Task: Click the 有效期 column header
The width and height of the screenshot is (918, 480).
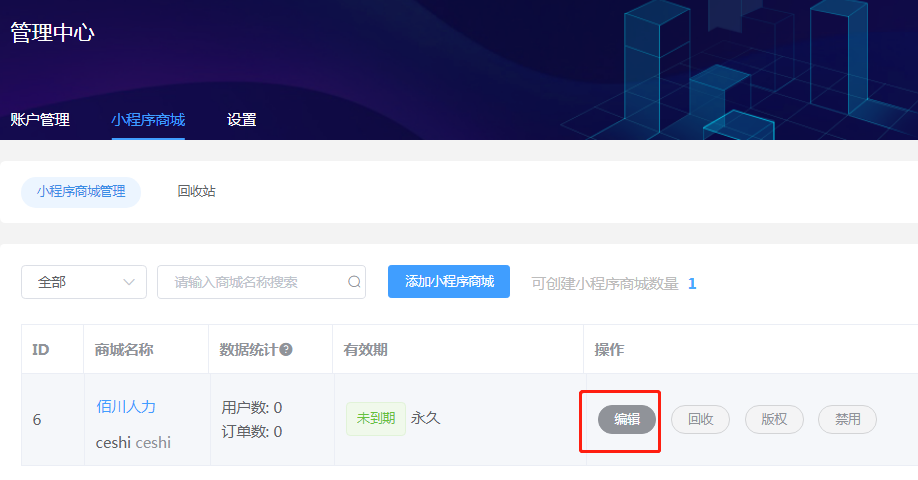Action: tap(365, 350)
